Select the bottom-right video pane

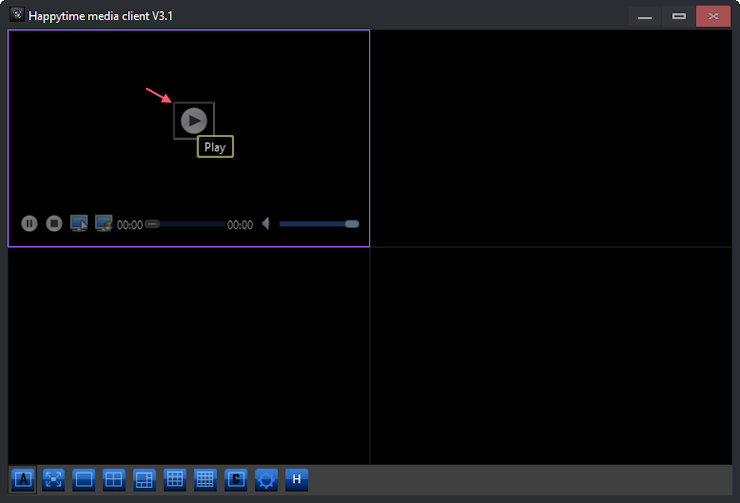pos(551,356)
